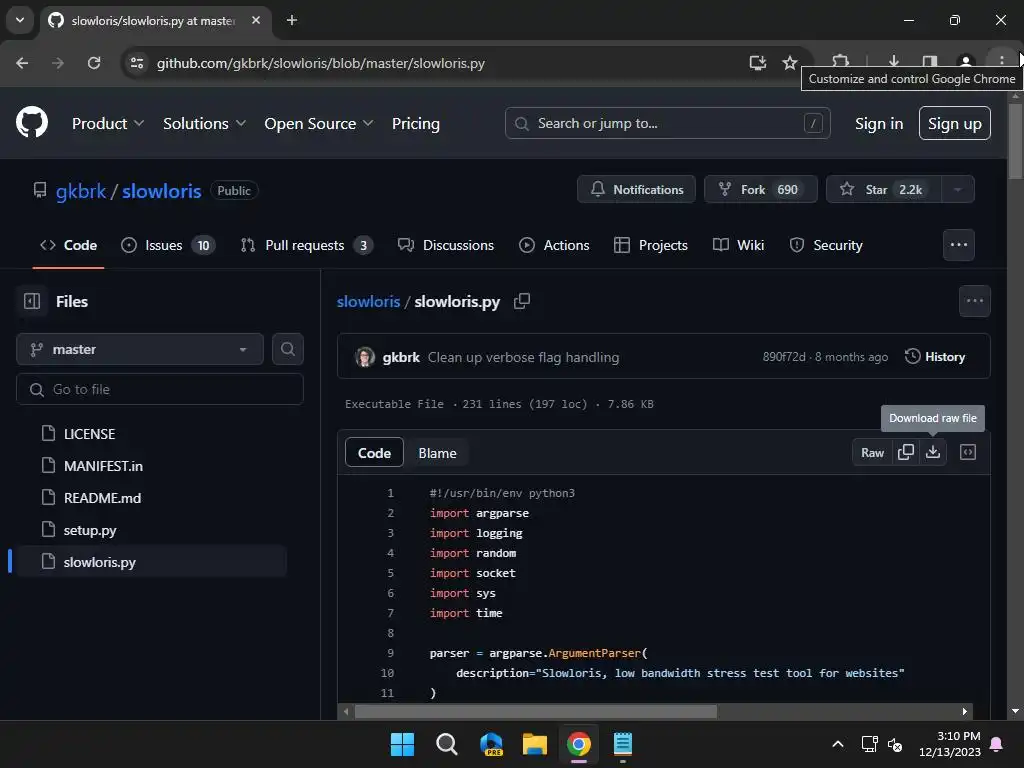Open Chrome side panel icon
Image resolution: width=1024 pixels, height=768 pixels.
[929, 63]
